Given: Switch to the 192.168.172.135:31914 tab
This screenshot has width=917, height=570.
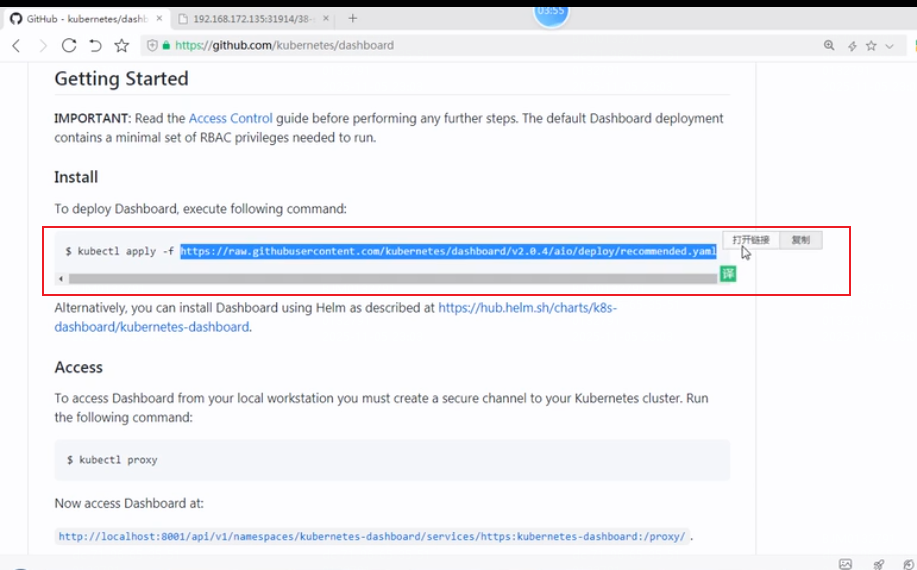Looking at the screenshot, I should click(x=253, y=19).
